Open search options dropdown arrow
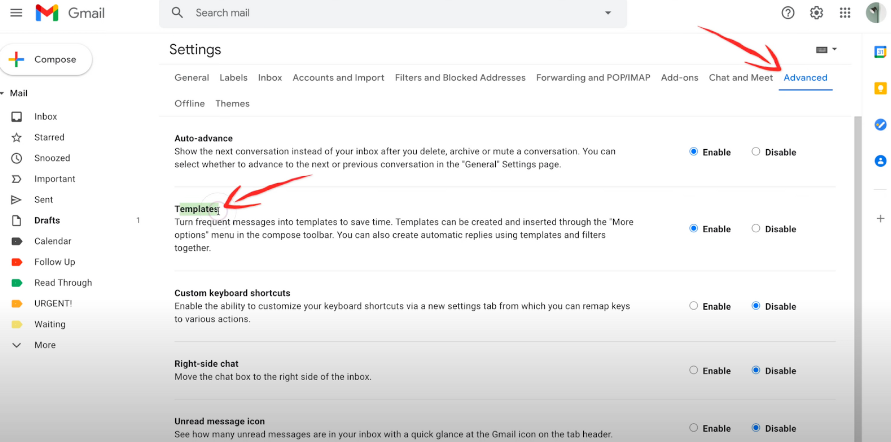The image size is (891, 442). [608, 12]
